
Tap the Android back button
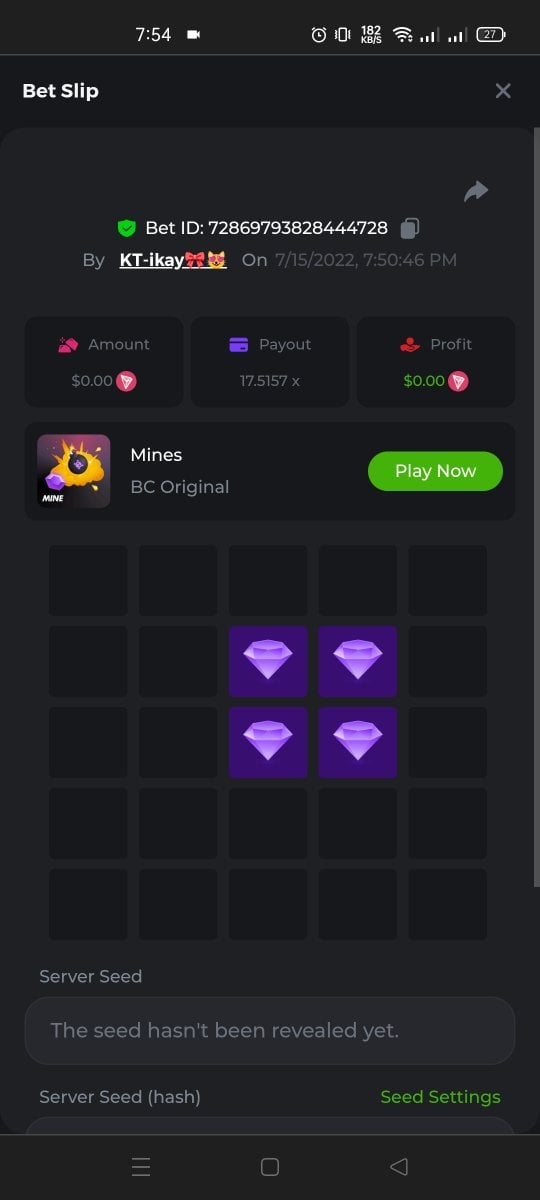tap(398, 1166)
